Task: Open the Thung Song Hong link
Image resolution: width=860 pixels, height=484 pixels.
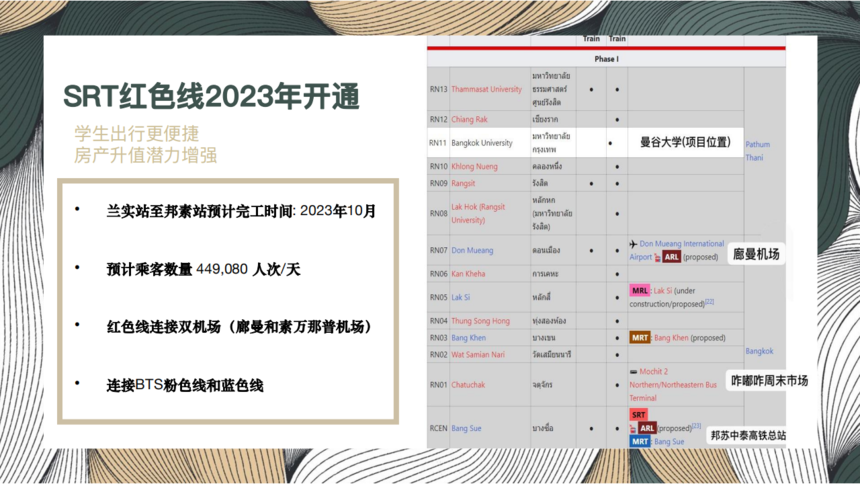Action: [480, 321]
